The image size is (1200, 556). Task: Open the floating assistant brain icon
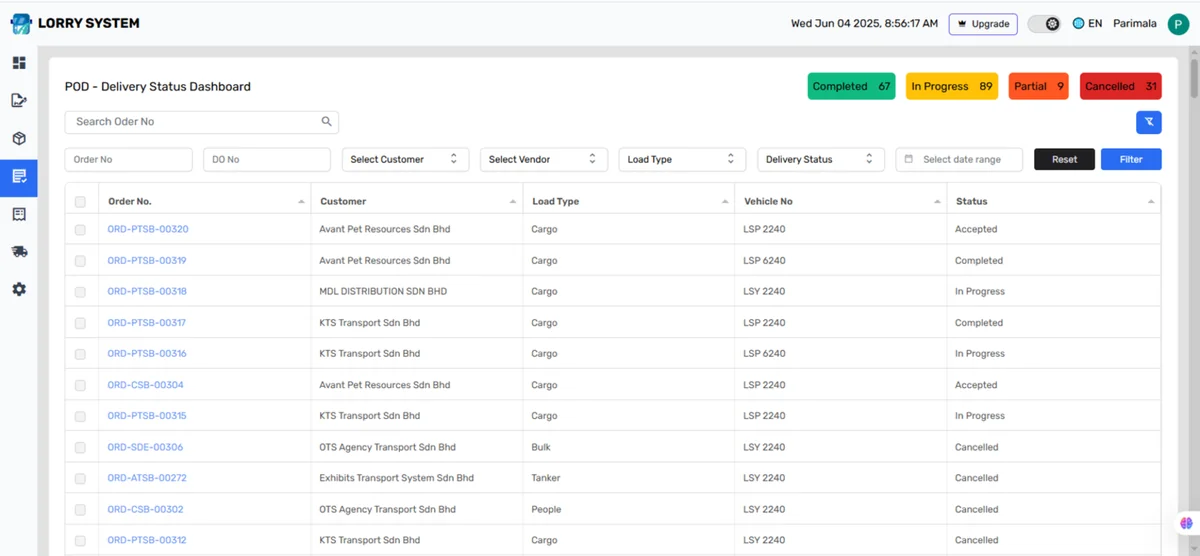coord(1186,522)
